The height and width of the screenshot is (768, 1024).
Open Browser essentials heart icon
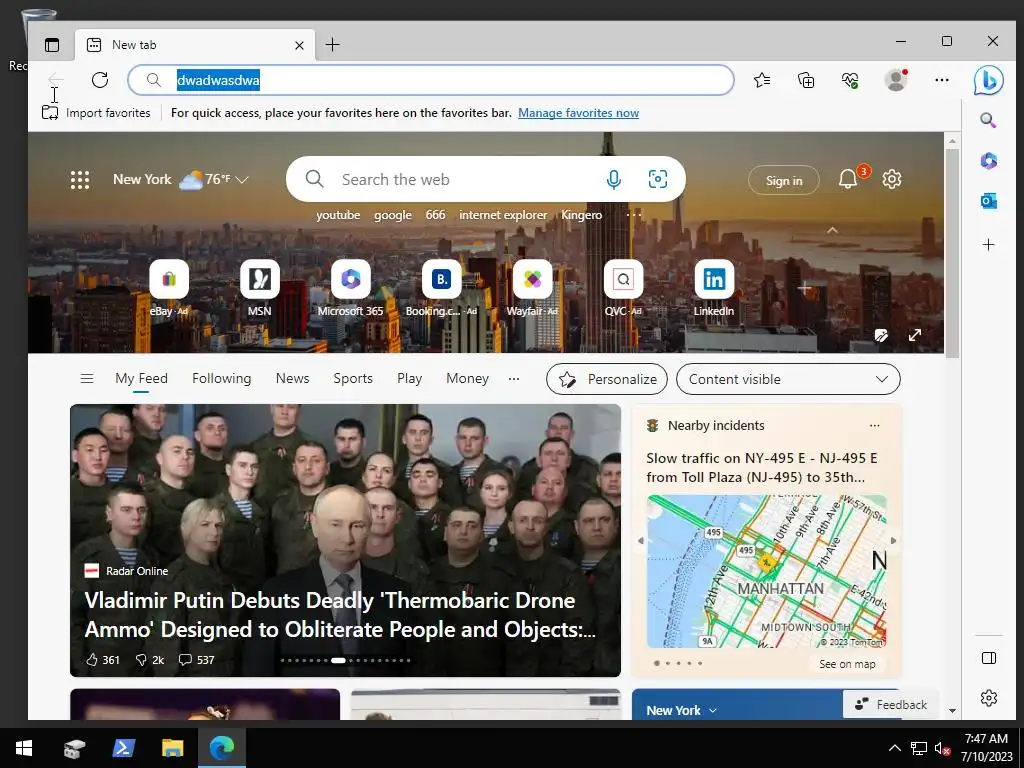click(850, 80)
